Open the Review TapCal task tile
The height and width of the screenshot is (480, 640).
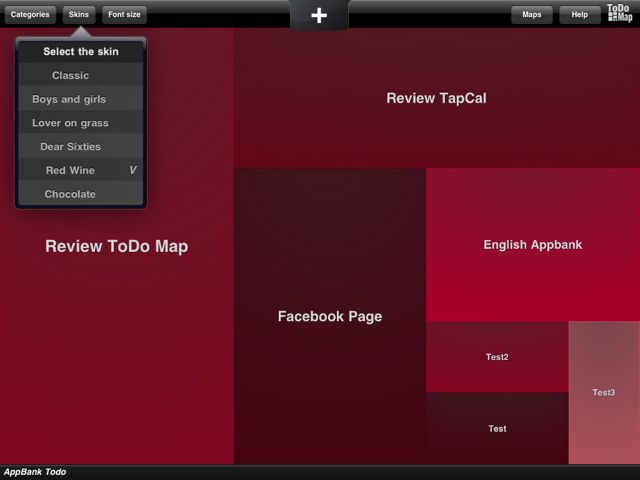click(437, 98)
